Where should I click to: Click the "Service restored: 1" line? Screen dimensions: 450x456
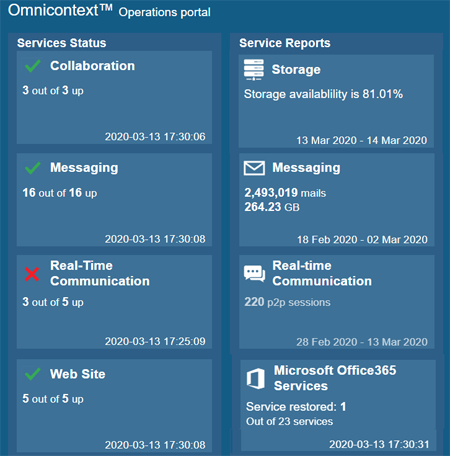296,407
